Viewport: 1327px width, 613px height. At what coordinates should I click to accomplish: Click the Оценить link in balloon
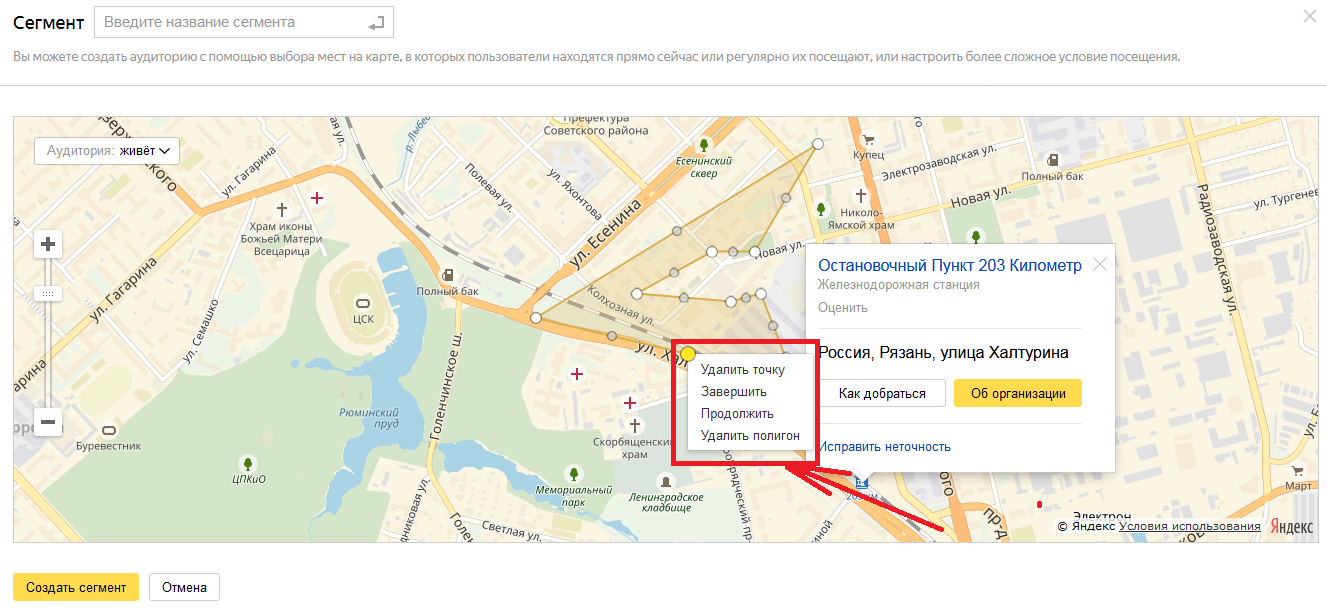843,308
